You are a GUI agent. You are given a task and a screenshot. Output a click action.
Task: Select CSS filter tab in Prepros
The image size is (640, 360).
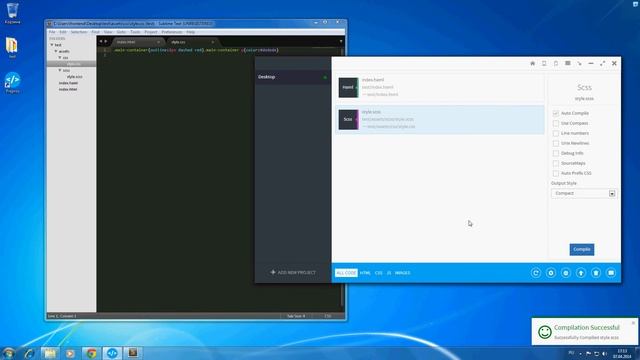click(379, 273)
